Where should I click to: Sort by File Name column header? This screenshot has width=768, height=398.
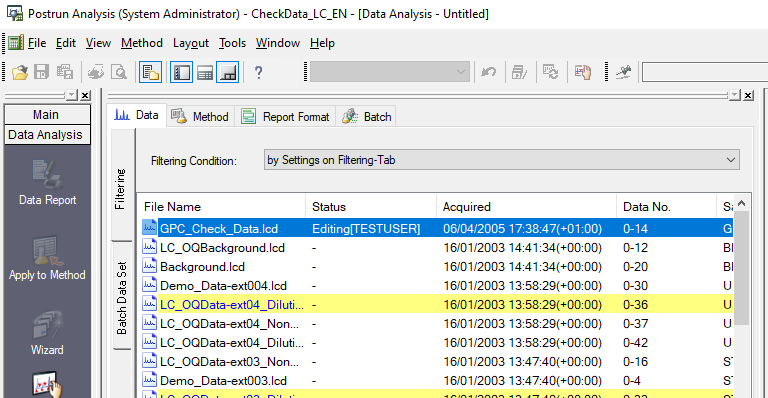point(221,207)
